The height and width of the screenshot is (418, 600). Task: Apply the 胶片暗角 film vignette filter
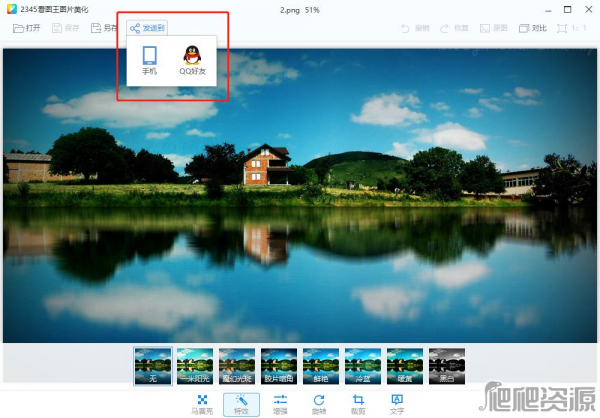coord(278,365)
